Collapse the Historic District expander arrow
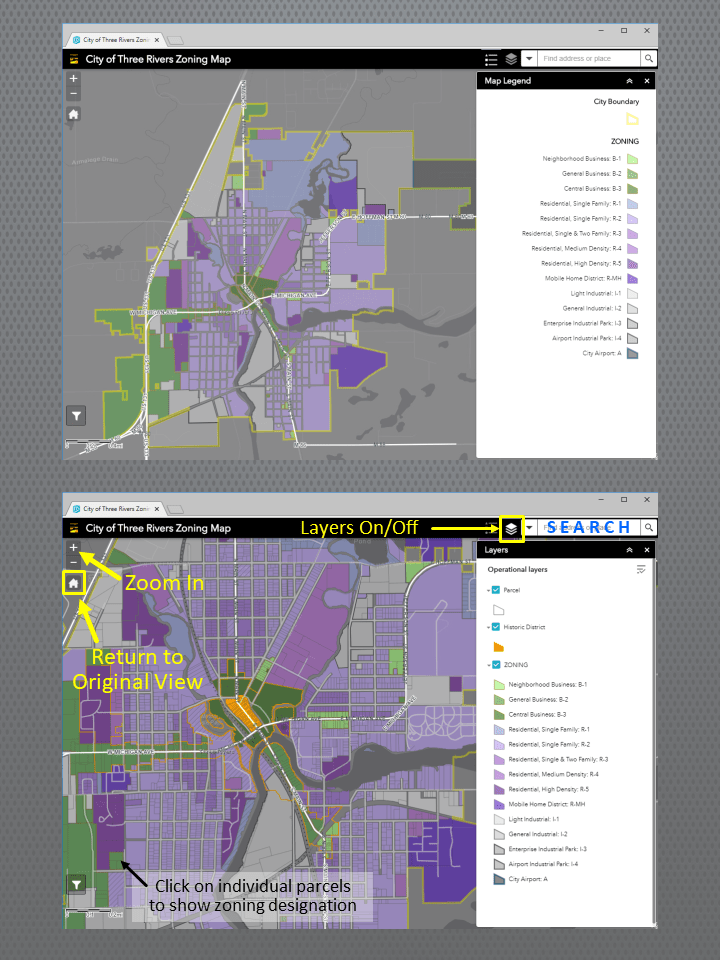The height and width of the screenshot is (960, 720). (x=489, y=628)
